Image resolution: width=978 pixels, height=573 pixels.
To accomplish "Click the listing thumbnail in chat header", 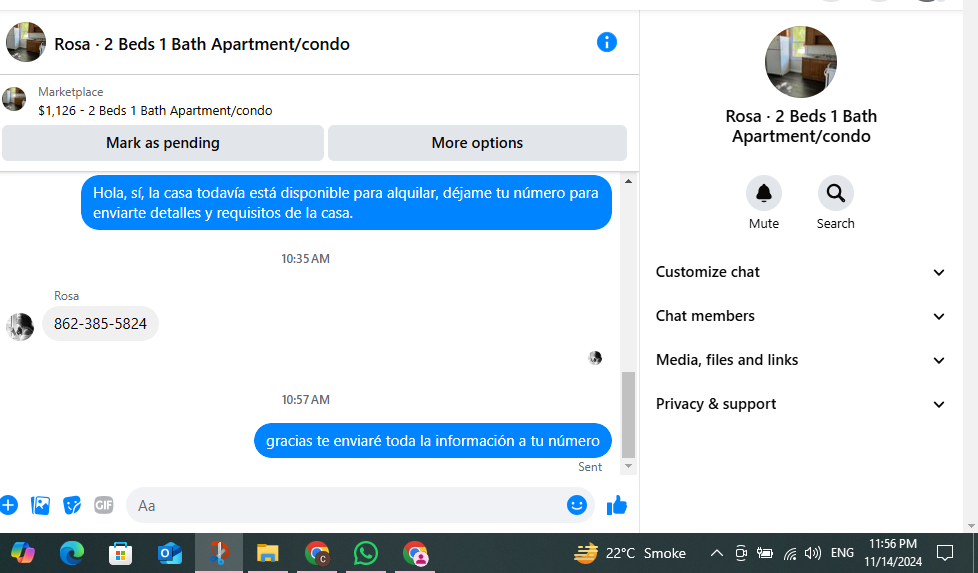I will point(26,42).
